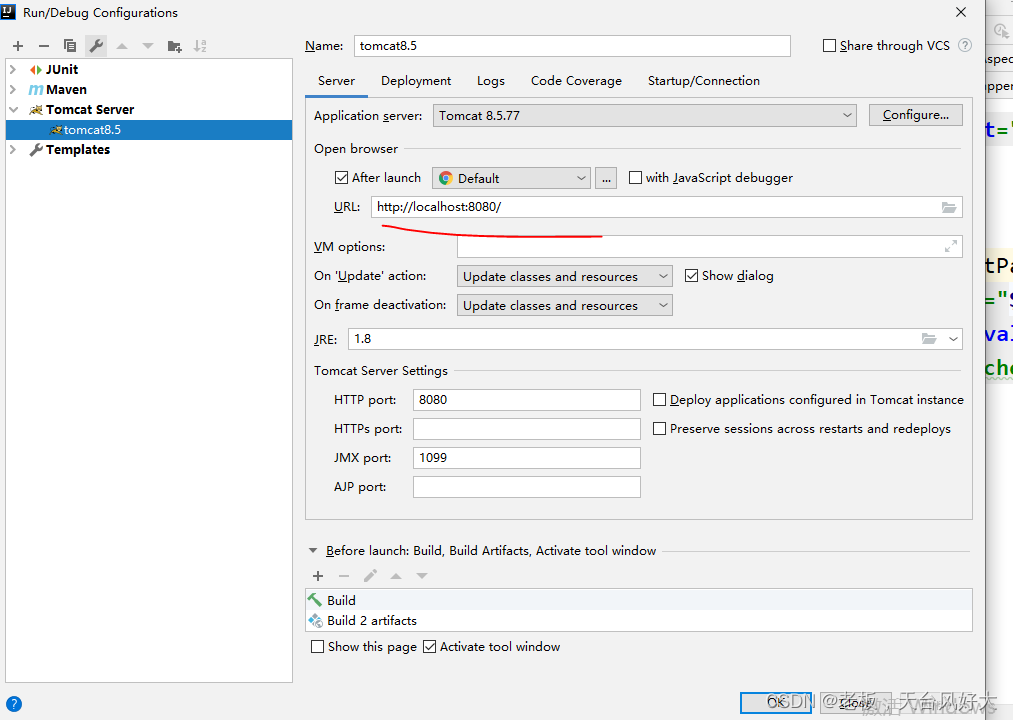The image size is (1013, 720).
Task: Close the Run/Debug Configurations dialog
Action: coord(961,12)
